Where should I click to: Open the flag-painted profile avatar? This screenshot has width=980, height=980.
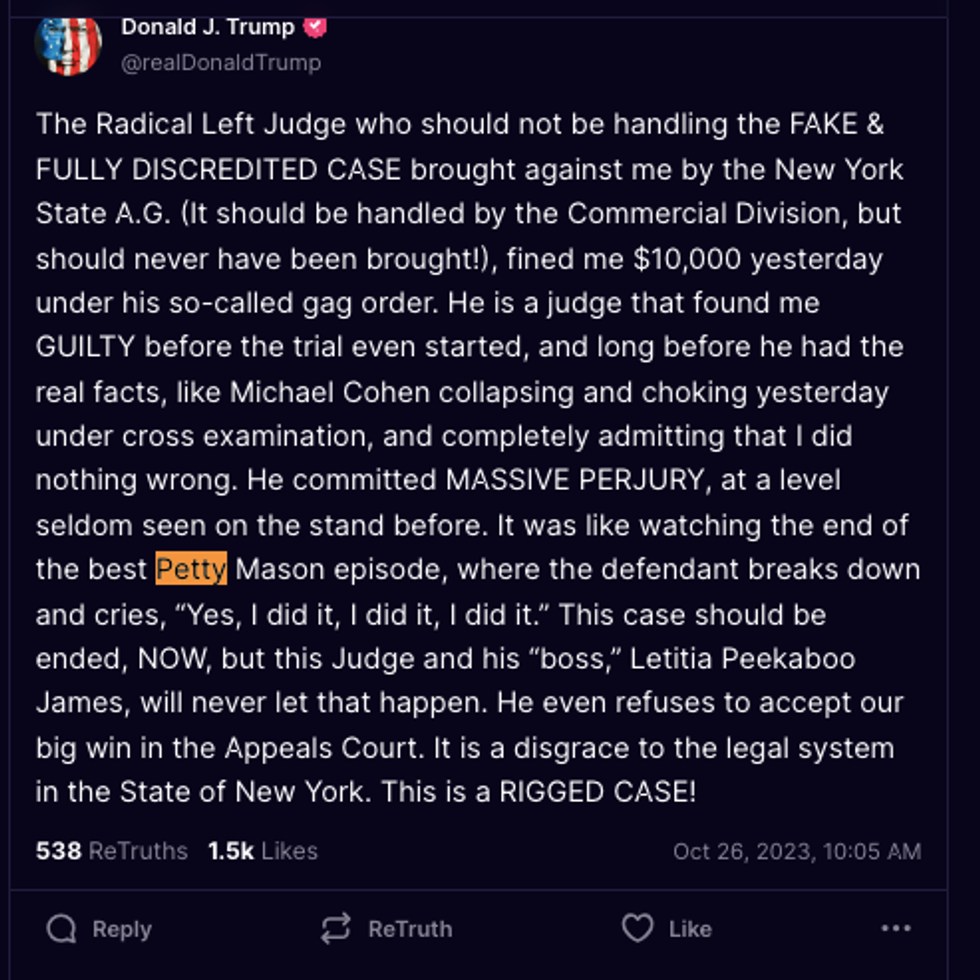(x=68, y=45)
